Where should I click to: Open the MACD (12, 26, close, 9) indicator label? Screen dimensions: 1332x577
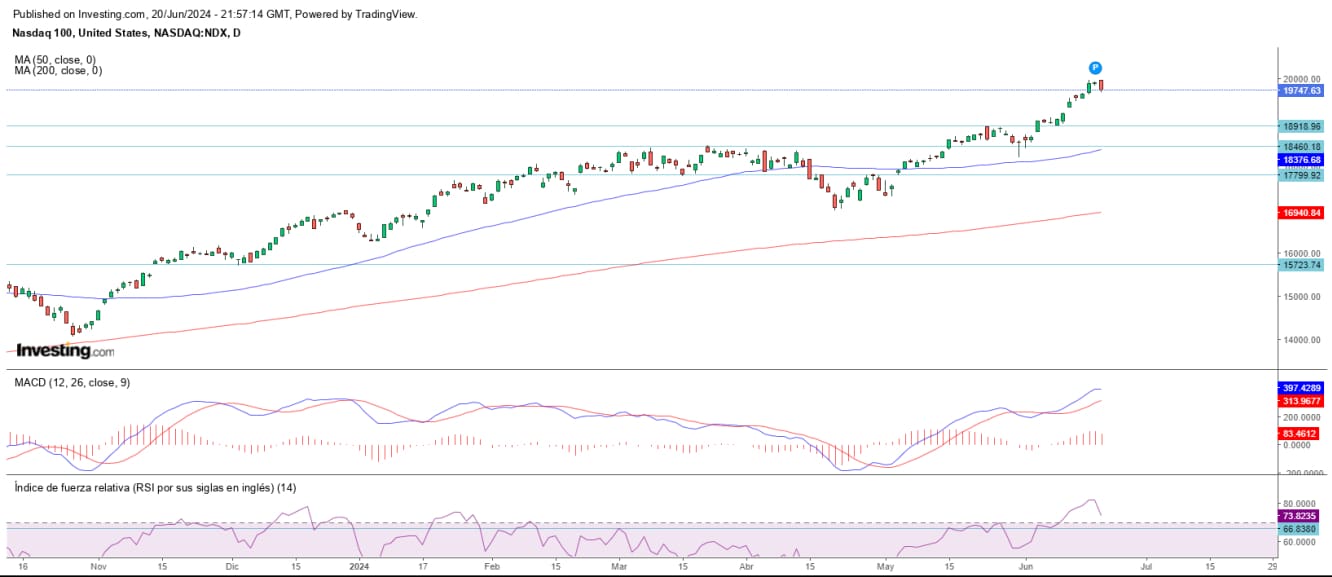coord(72,383)
